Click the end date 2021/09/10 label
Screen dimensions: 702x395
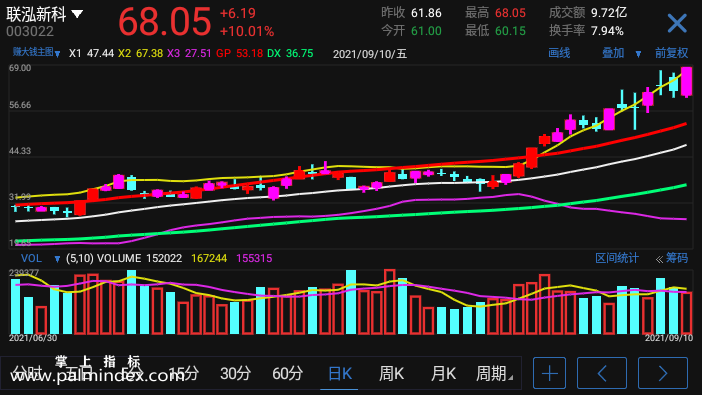[x=668, y=338]
